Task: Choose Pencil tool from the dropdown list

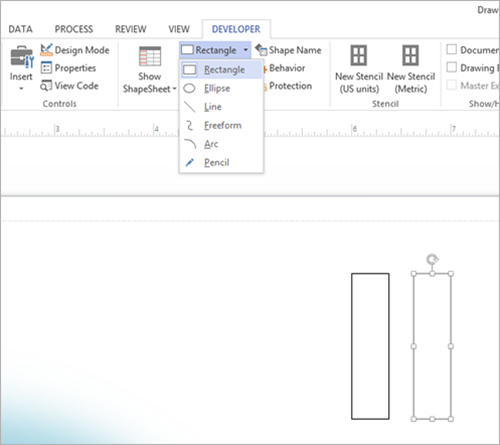Action: [x=221, y=163]
